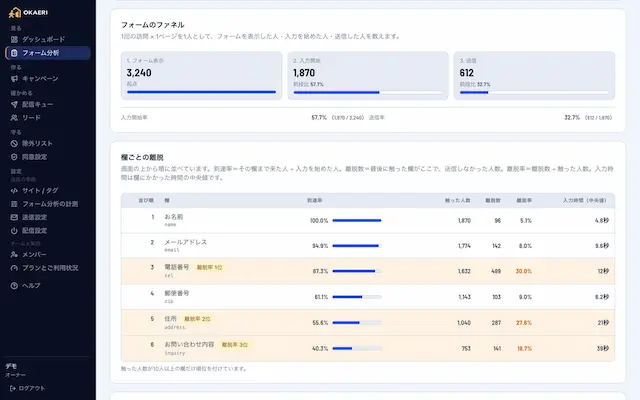Select the お名前 field row
Image resolution: width=640 pixels, height=400 pixels.
pyautogui.click(x=368, y=221)
